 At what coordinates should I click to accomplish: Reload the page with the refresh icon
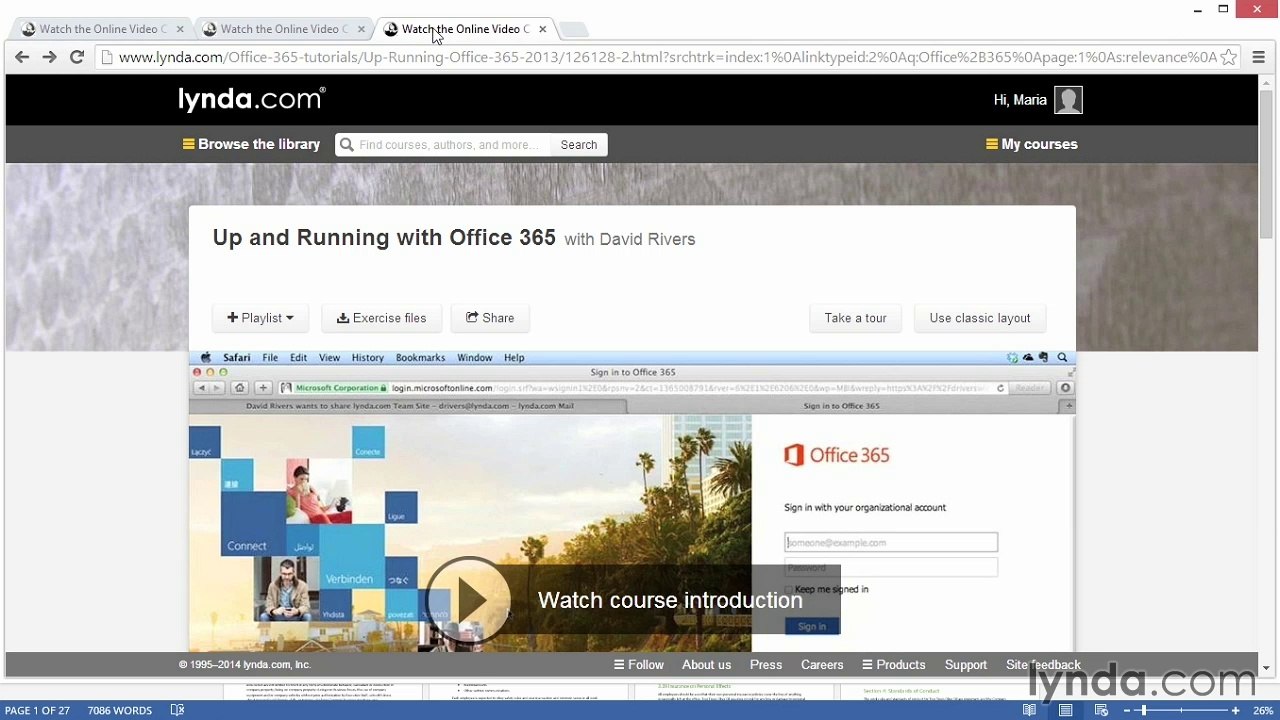(77, 57)
